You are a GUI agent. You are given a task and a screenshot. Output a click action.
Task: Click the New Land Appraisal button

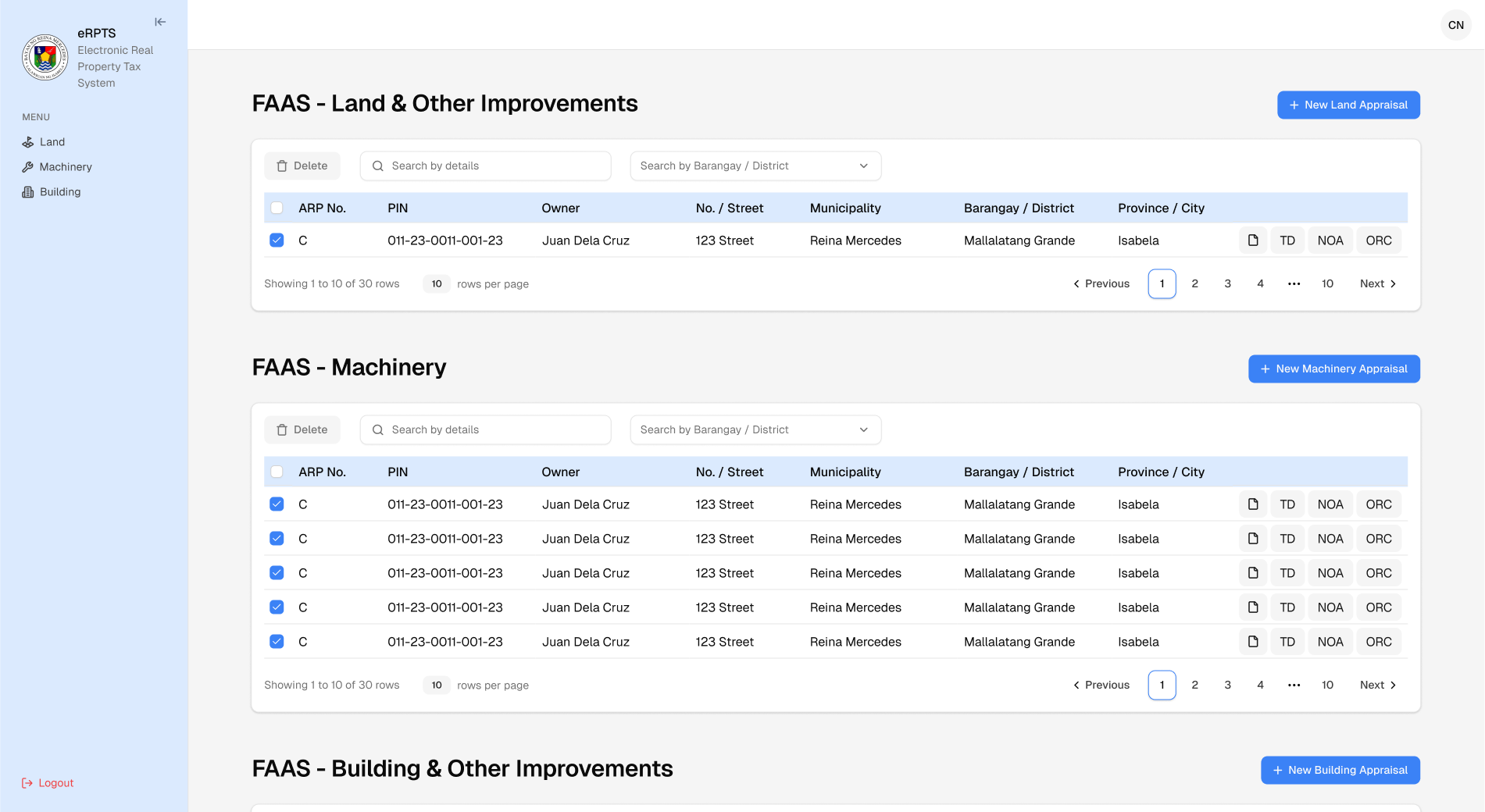[x=1348, y=105]
